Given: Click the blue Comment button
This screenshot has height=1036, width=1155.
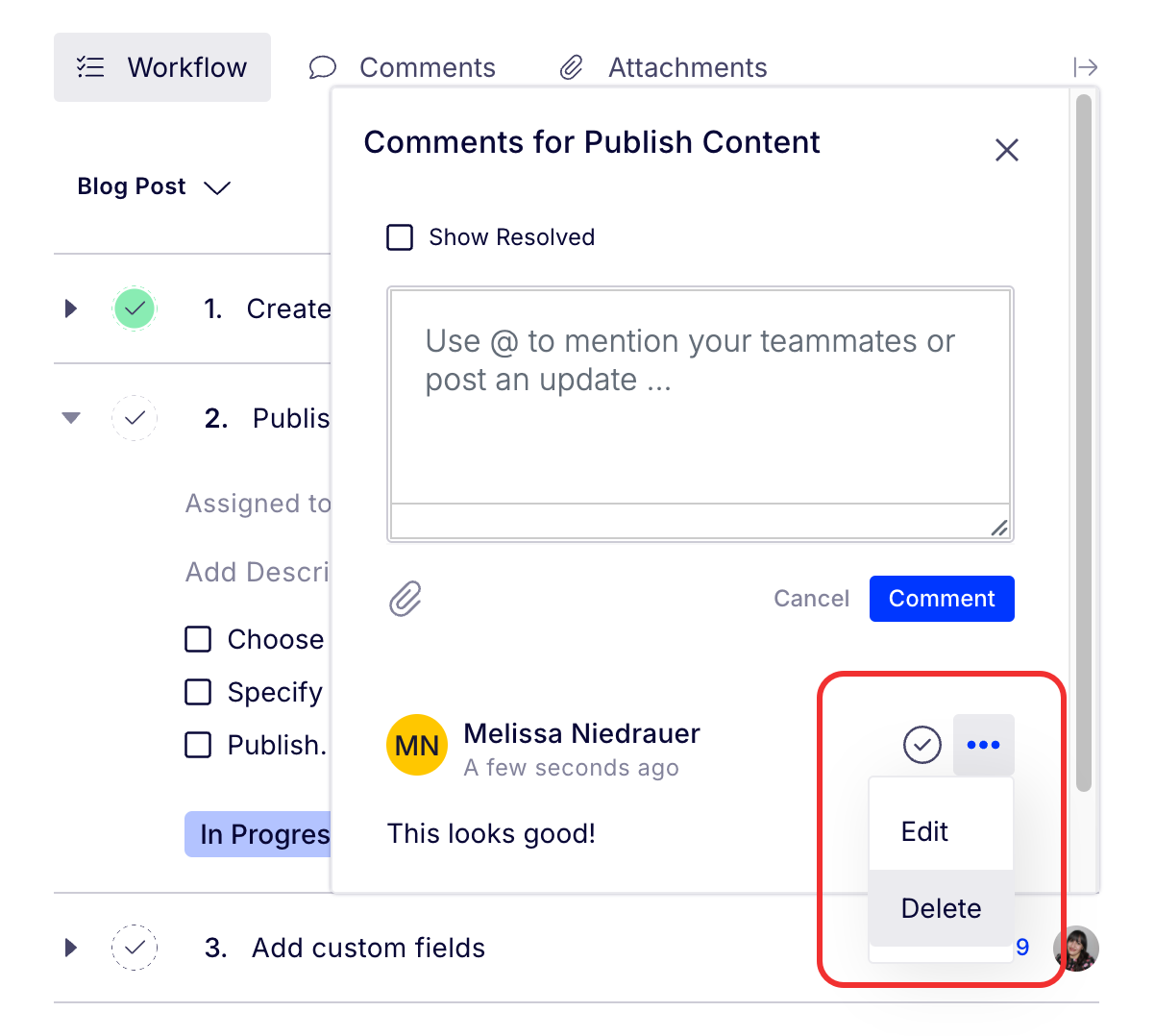Looking at the screenshot, I should 941,599.
